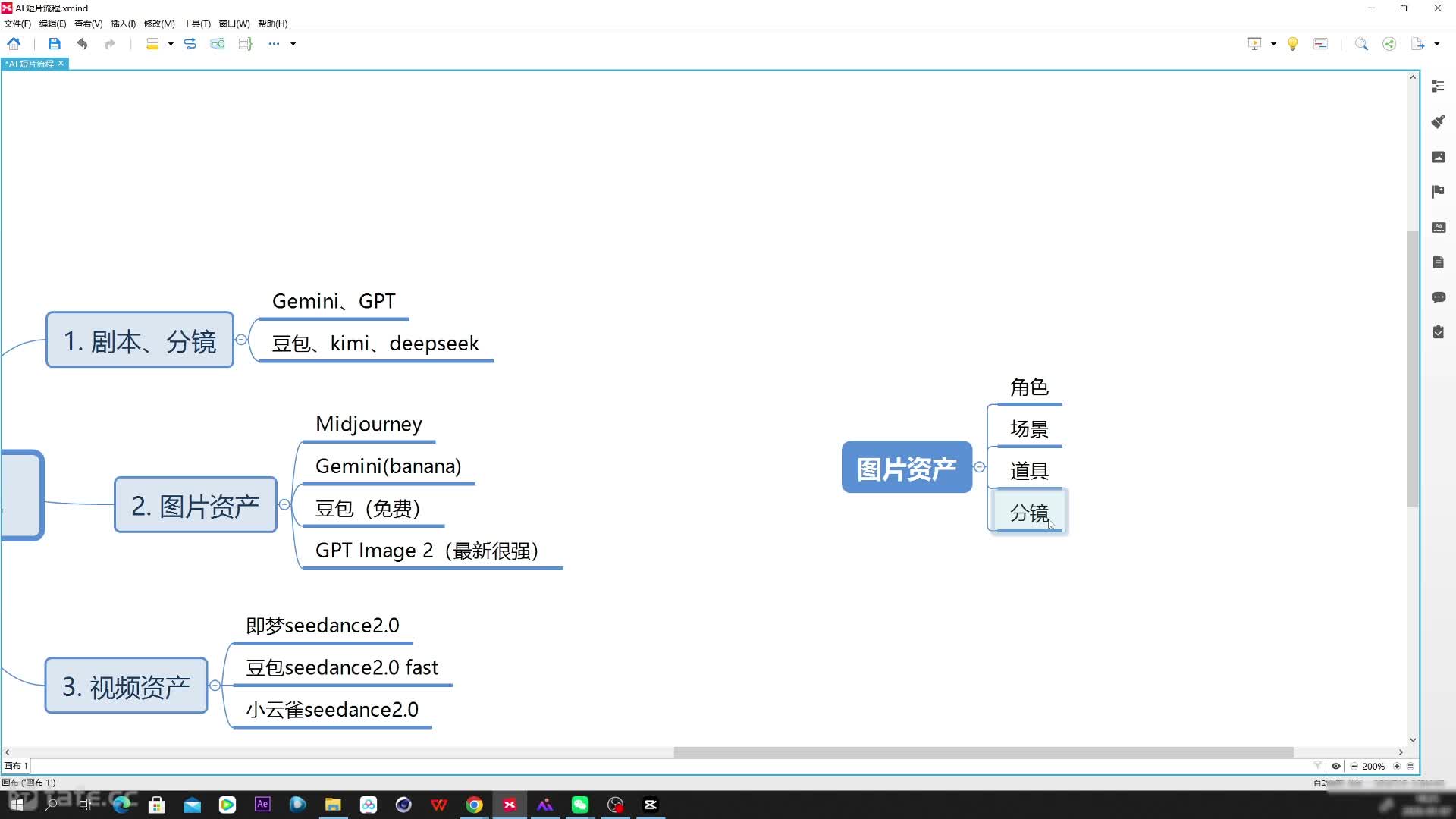Open the Gantt chart view icon
The image size is (1456, 819).
[1320, 44]
